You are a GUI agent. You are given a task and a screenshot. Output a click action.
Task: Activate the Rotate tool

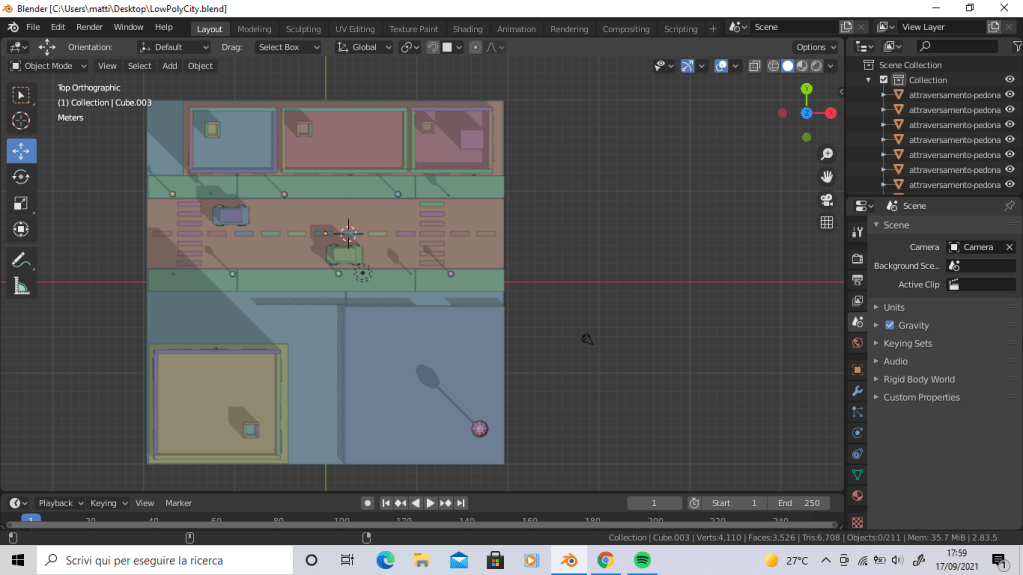click(21, 177)
